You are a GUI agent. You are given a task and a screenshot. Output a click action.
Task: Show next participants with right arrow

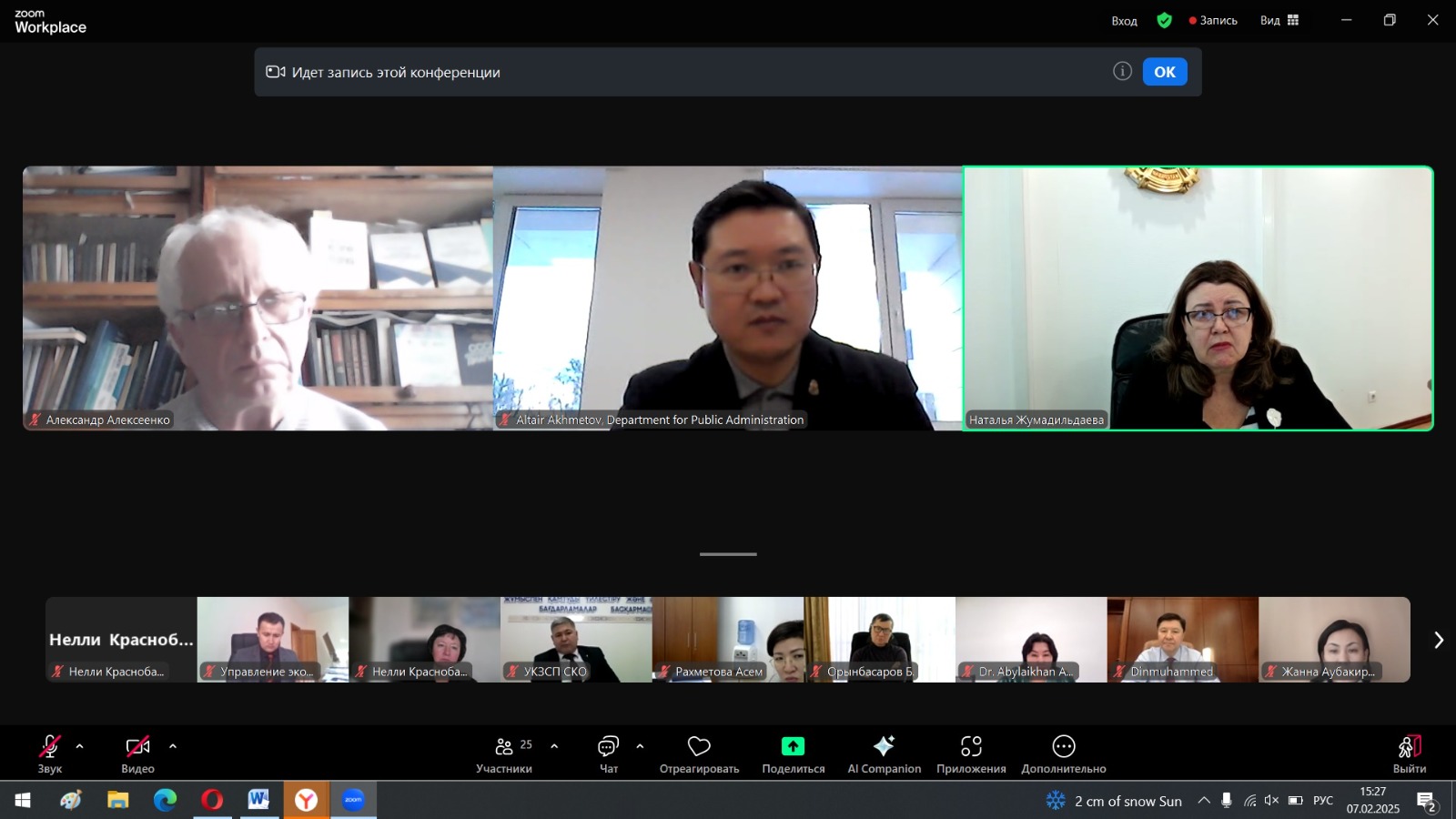pyautogui.click(x=1439, y=640)
